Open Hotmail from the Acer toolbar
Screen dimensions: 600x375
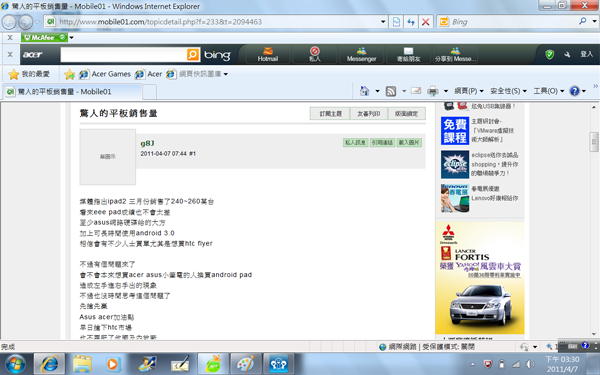tap(267, 55)
